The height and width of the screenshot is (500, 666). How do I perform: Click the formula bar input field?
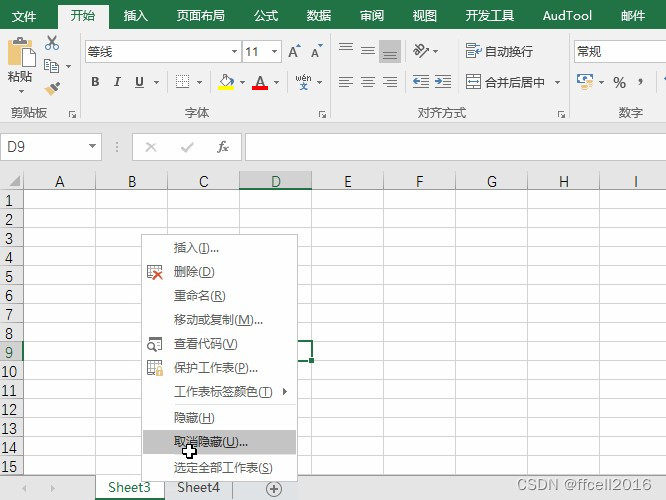455,147
